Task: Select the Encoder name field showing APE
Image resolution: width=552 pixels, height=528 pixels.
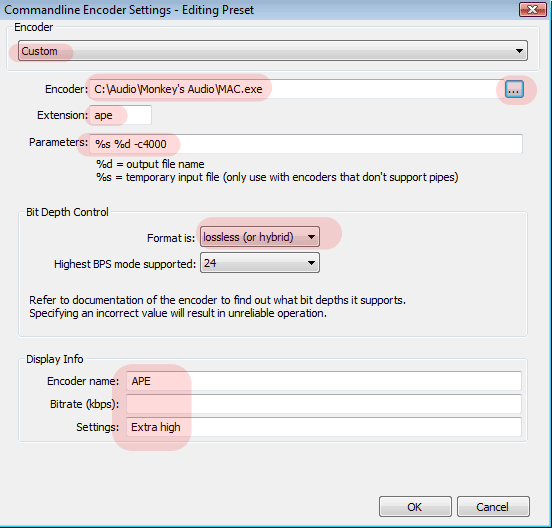Action: tap(324, 381)
